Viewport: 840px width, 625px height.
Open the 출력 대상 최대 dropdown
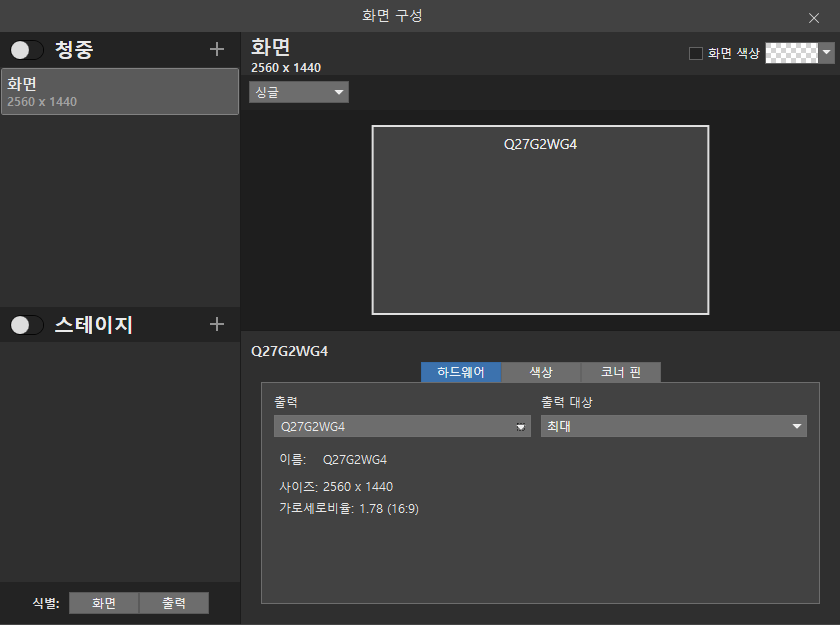point(673,426)
